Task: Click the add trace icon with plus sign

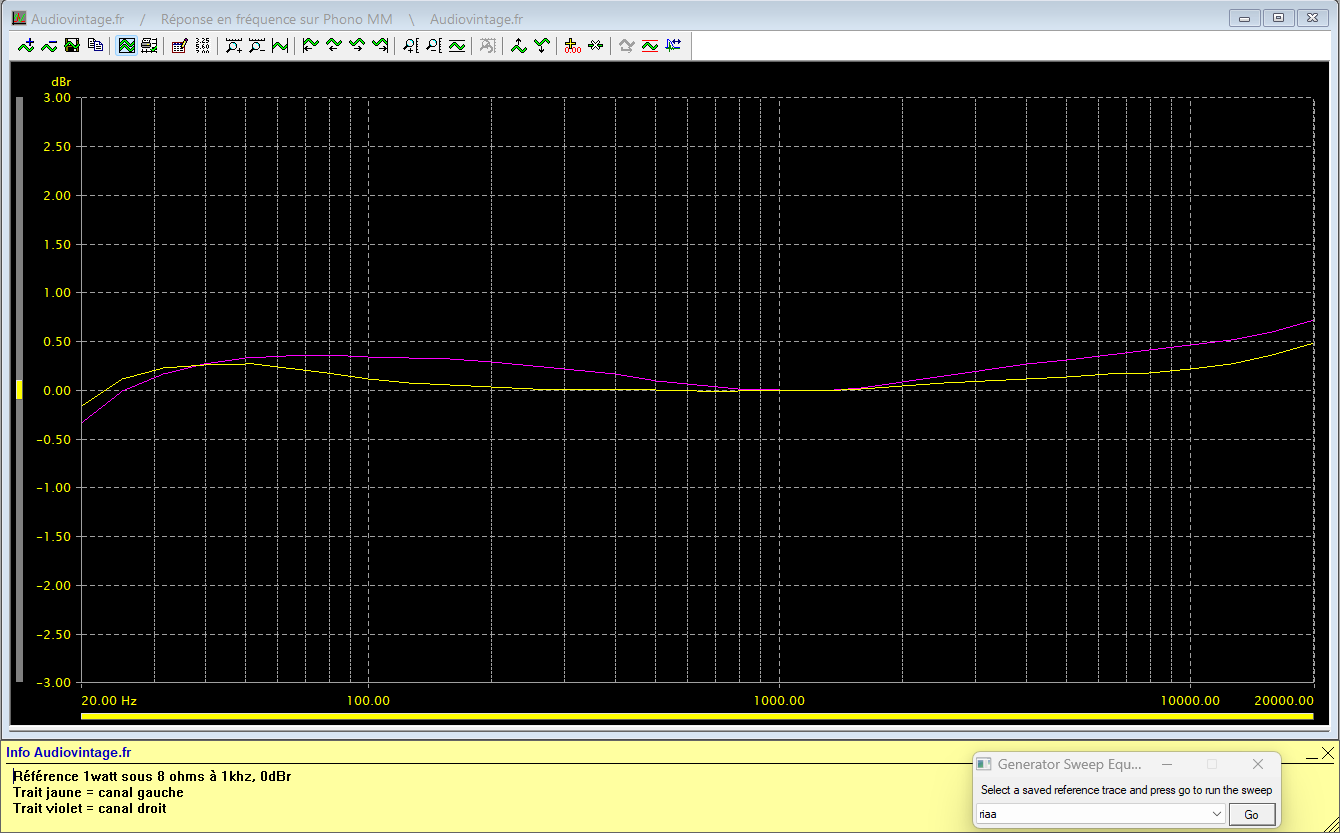Action: coord(26,45)
